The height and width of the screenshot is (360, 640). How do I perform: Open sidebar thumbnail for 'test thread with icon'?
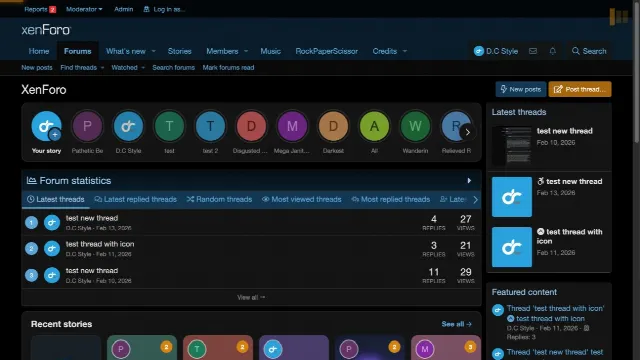coord(512,247)
